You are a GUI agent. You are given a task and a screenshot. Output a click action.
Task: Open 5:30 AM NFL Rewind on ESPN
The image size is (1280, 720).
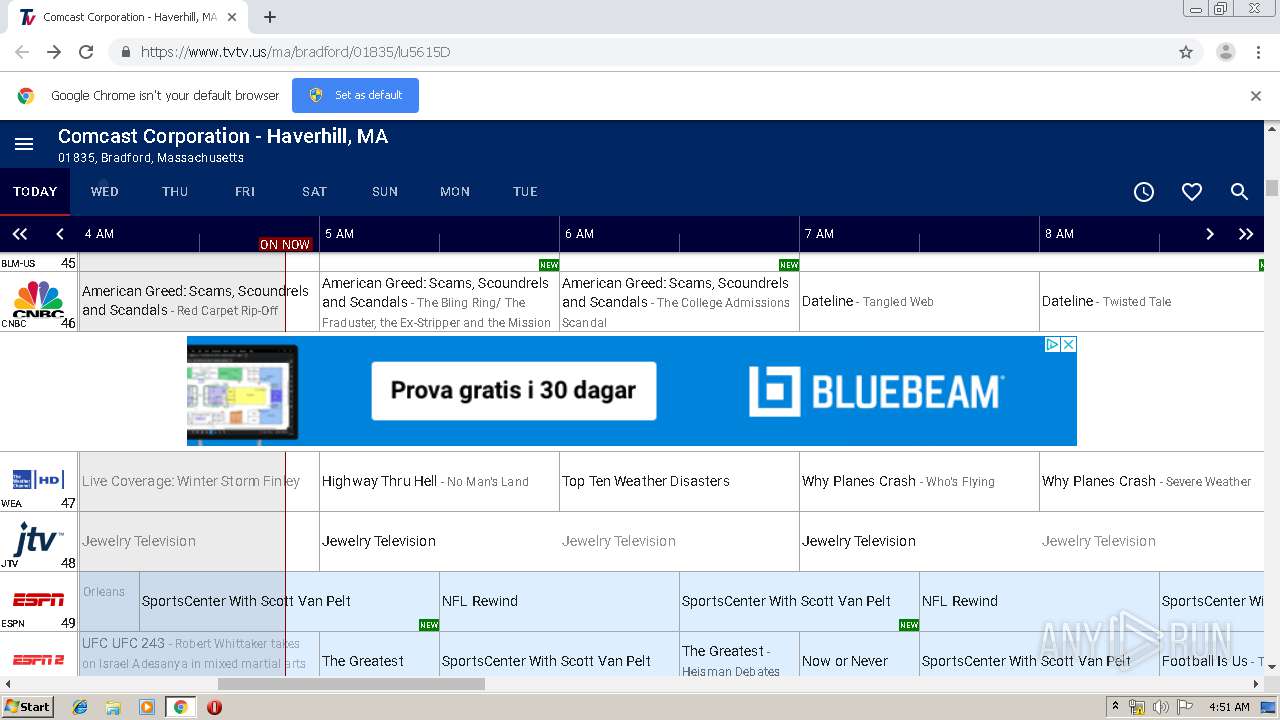(x=559, y=601)
